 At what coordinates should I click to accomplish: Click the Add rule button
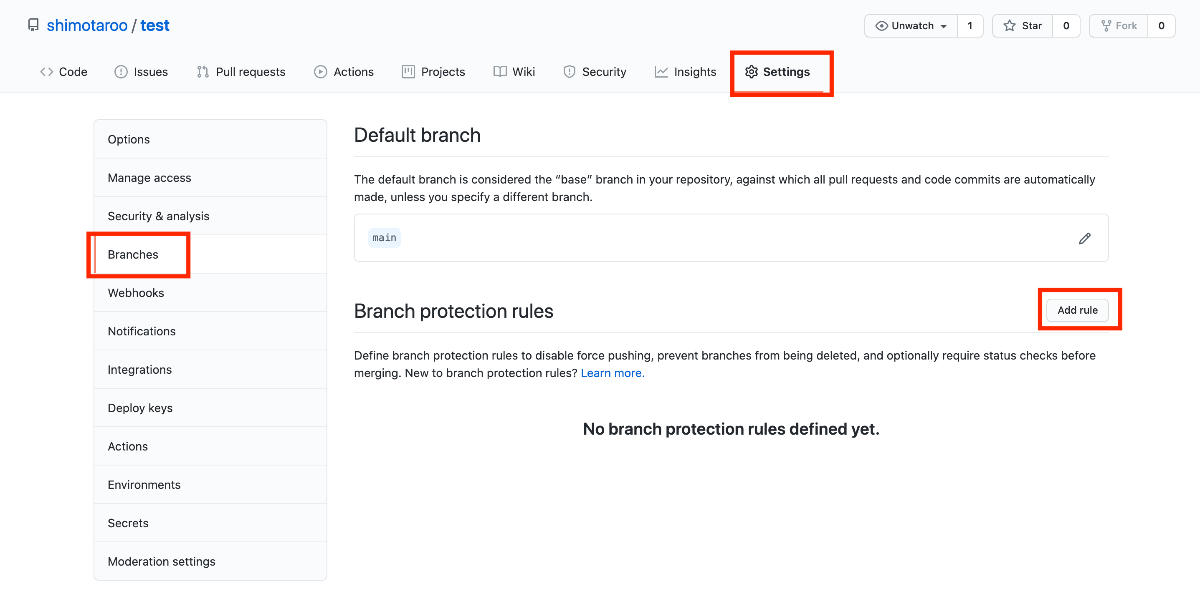[x=1077, y=310]
